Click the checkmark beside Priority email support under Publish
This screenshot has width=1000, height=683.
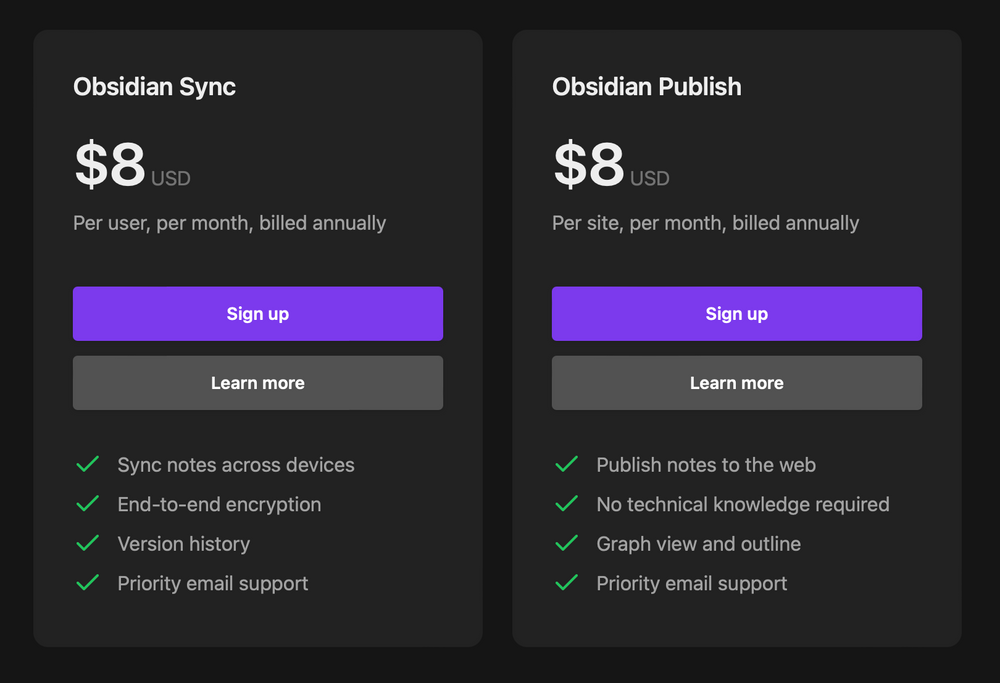point(566,583)
